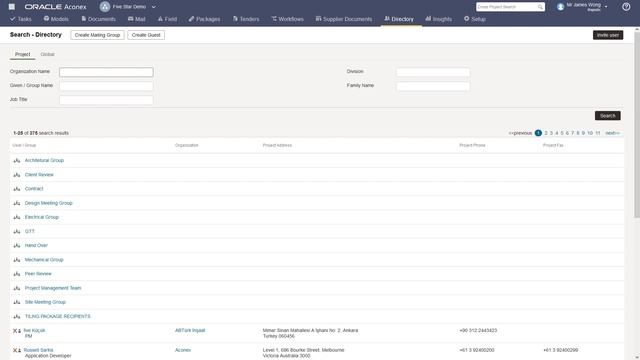Open the Field menu
Screen dimensions: 640x360
(x=167, y=19)
